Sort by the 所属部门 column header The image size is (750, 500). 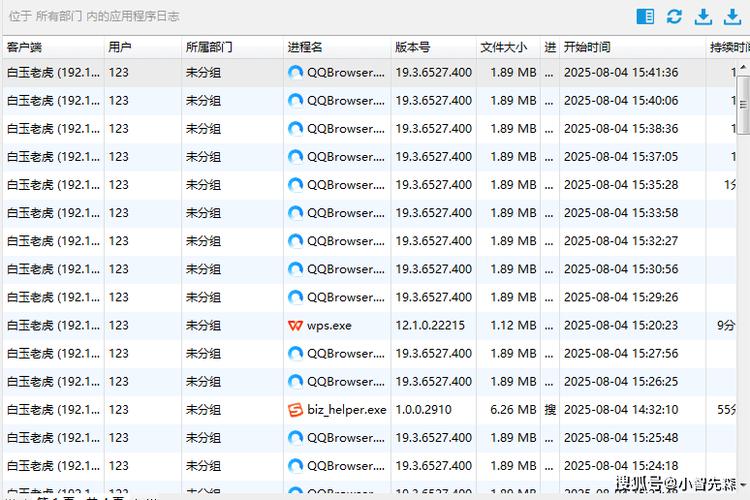232,47
